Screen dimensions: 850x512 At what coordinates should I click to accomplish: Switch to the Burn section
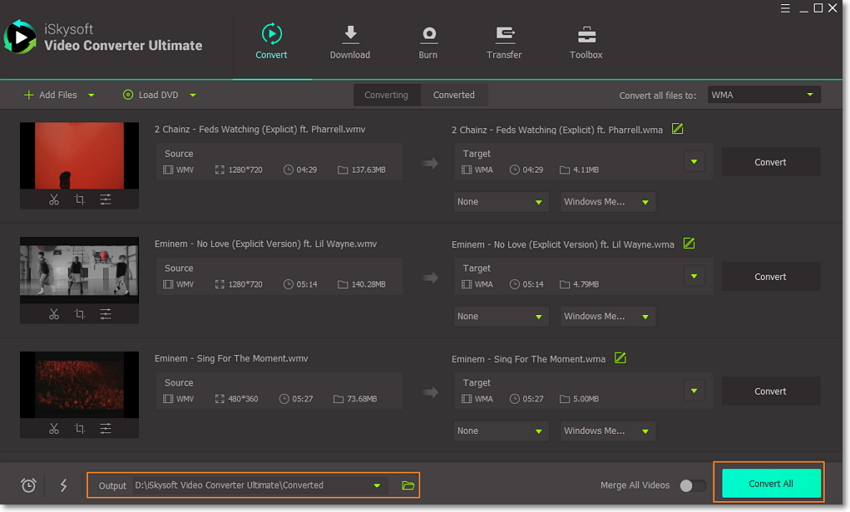point(428,42)
